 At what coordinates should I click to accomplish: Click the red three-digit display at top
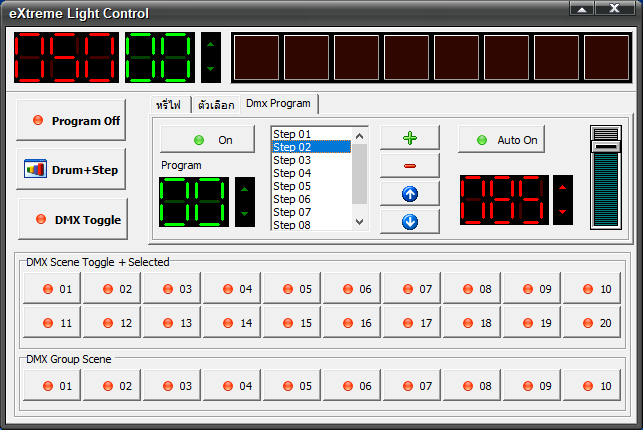[x=66, y=57]
